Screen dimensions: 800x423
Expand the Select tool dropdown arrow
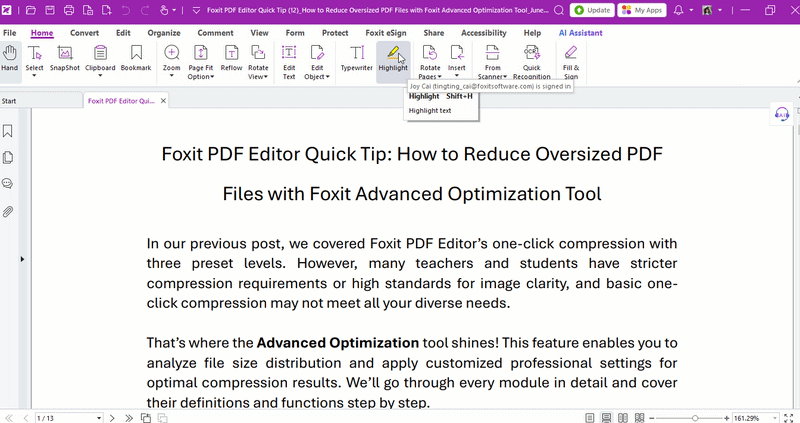click(34, 76)
